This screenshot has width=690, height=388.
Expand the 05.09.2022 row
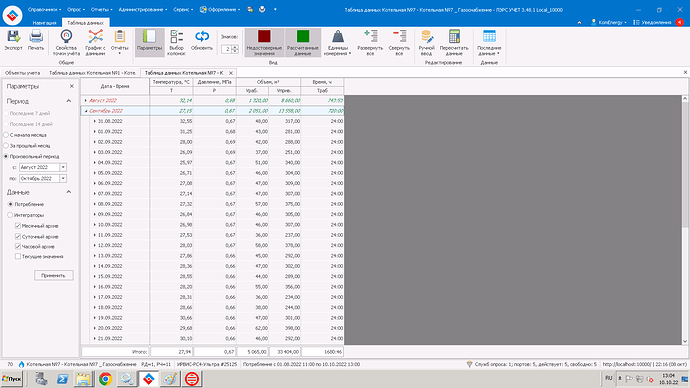(x=95, y=173)
